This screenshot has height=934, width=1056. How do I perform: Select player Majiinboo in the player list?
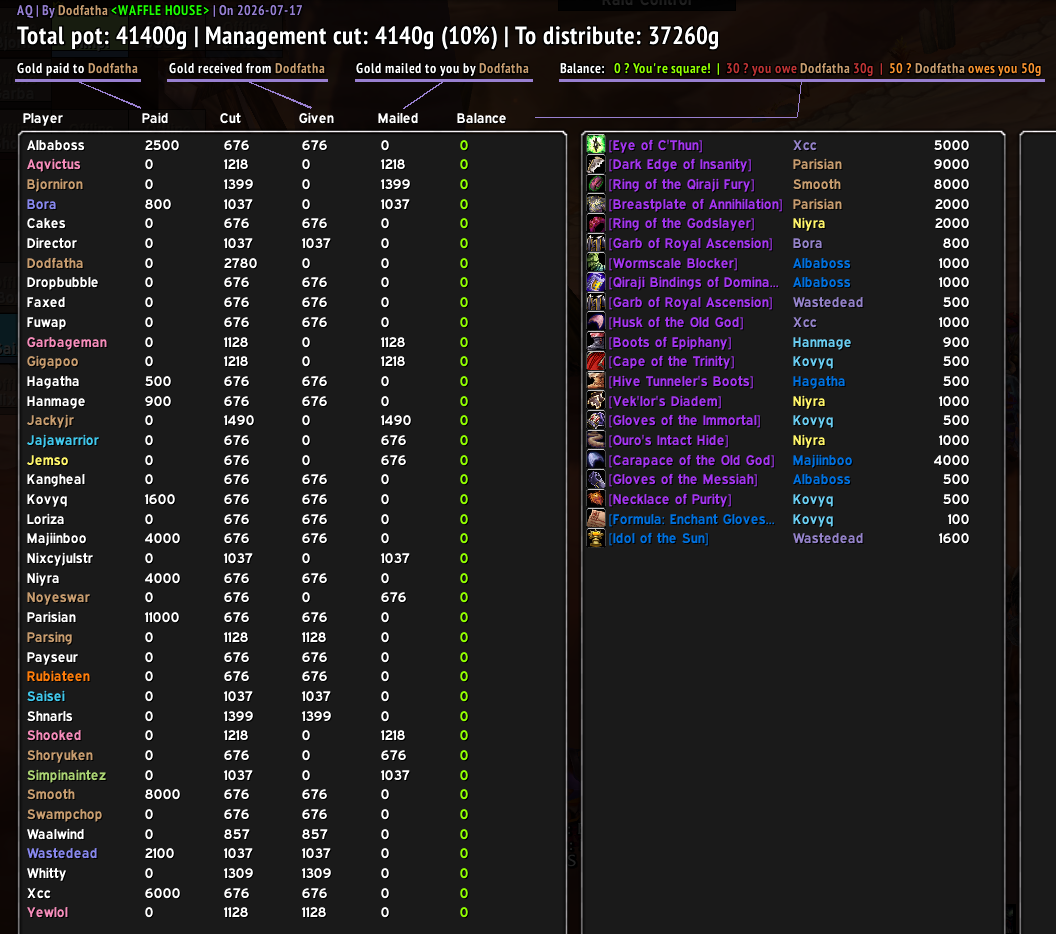(57, 539)
